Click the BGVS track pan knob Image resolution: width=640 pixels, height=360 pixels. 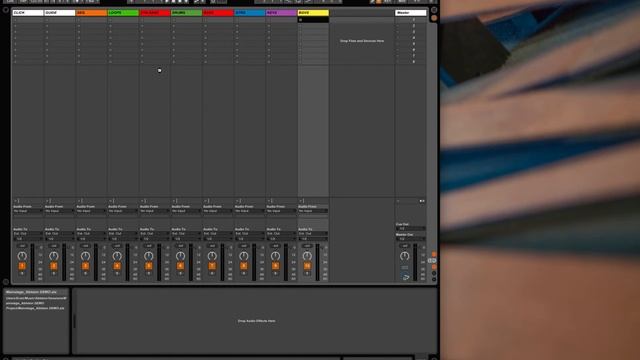coord(307,256)
